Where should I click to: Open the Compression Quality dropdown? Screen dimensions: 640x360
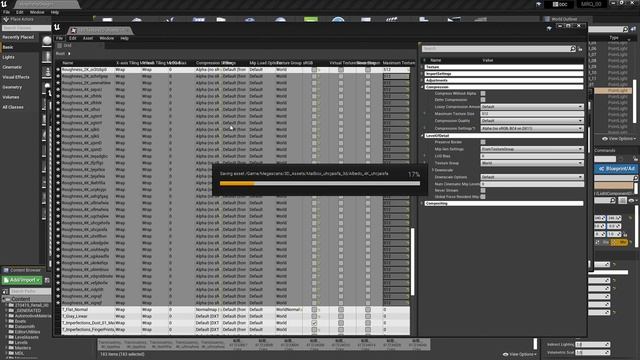[532, 121]
